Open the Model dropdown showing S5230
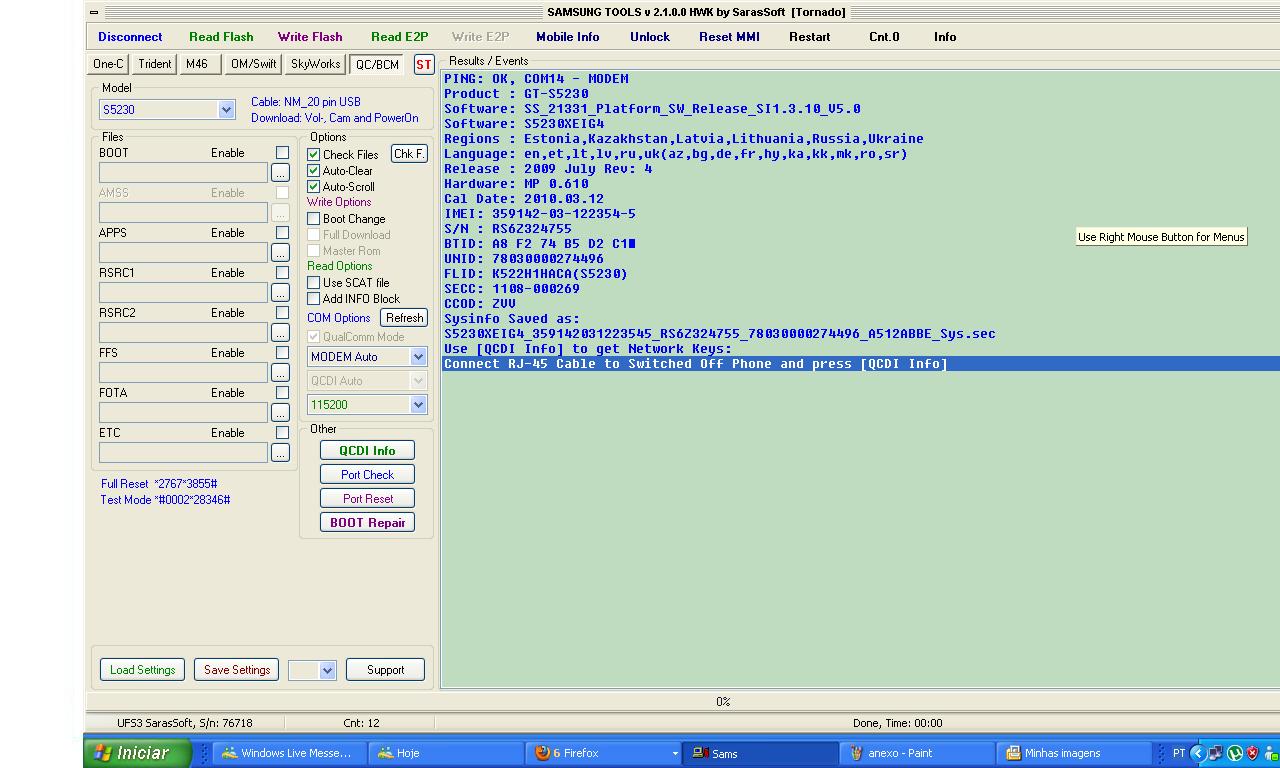The height and width of the screenshot is (768, 1280). pos(226,110)
